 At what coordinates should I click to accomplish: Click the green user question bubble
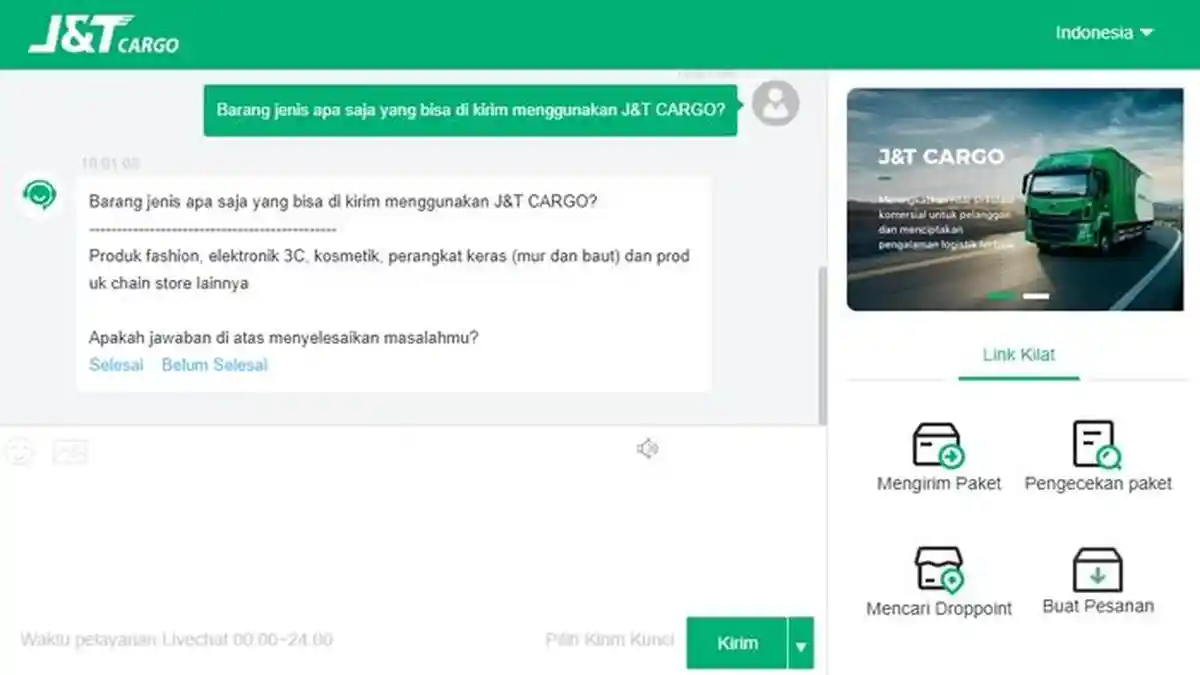(471, 110)
